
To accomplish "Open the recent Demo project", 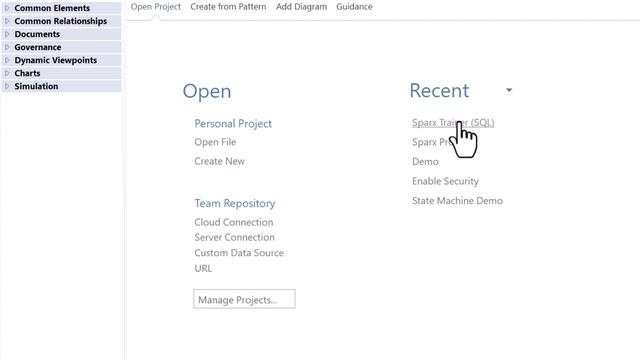I will (x=425, y=162).
